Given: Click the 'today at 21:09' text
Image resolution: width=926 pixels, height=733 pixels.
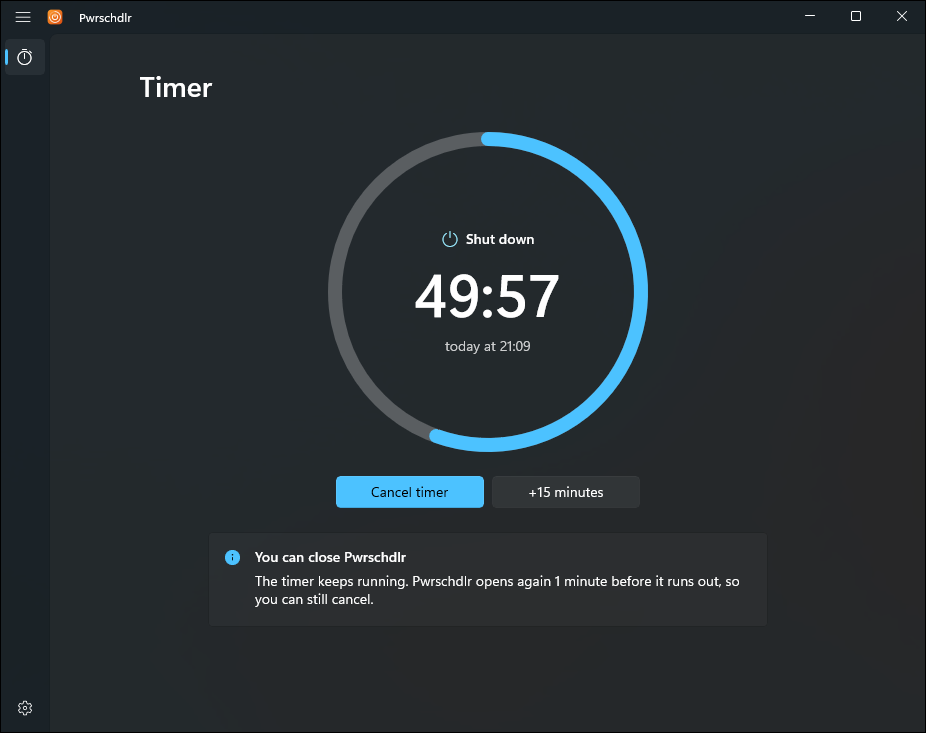Looking at the screenshot, I should (487, 346).
